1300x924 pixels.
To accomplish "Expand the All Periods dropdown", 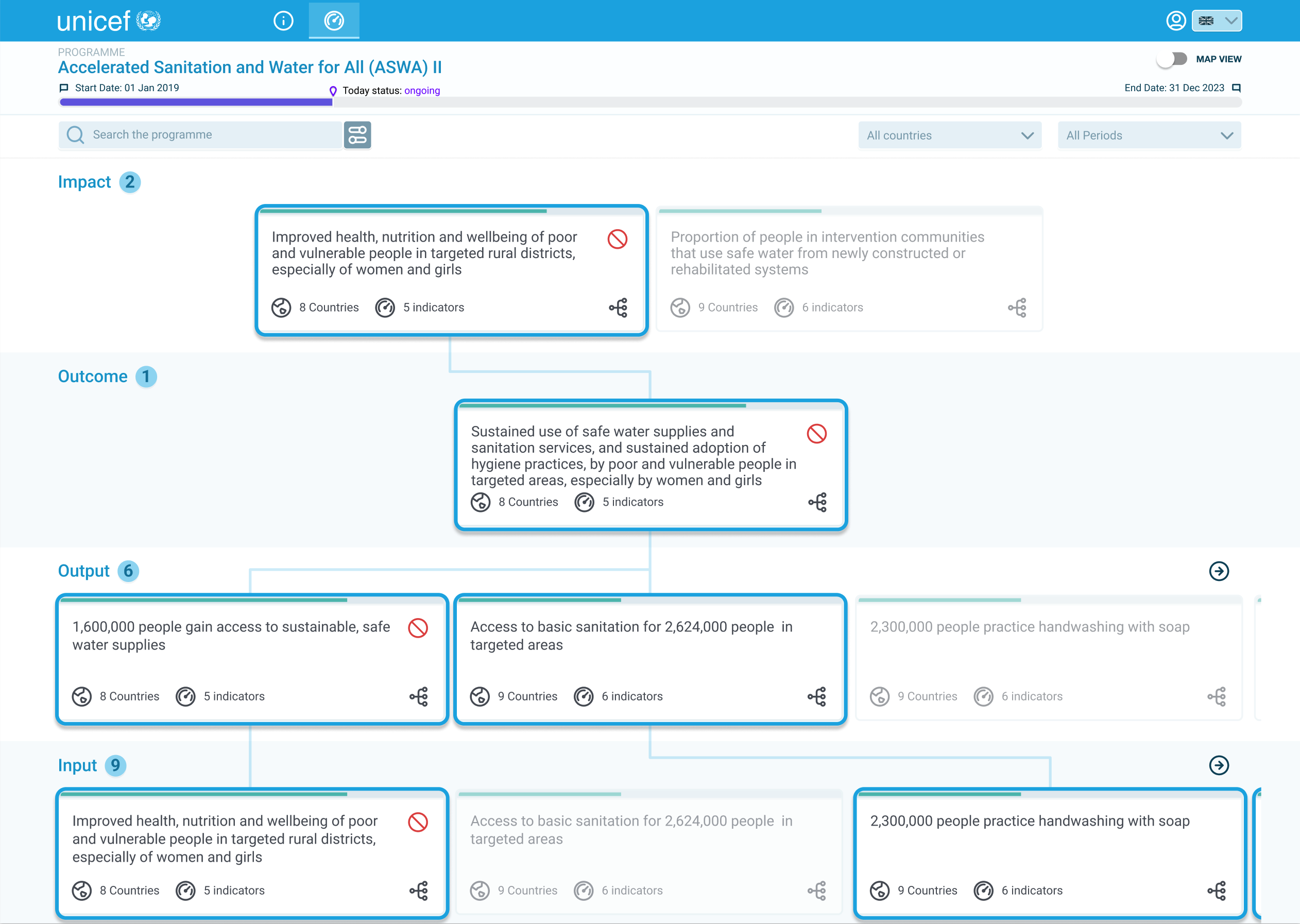I will point(1149,135).
